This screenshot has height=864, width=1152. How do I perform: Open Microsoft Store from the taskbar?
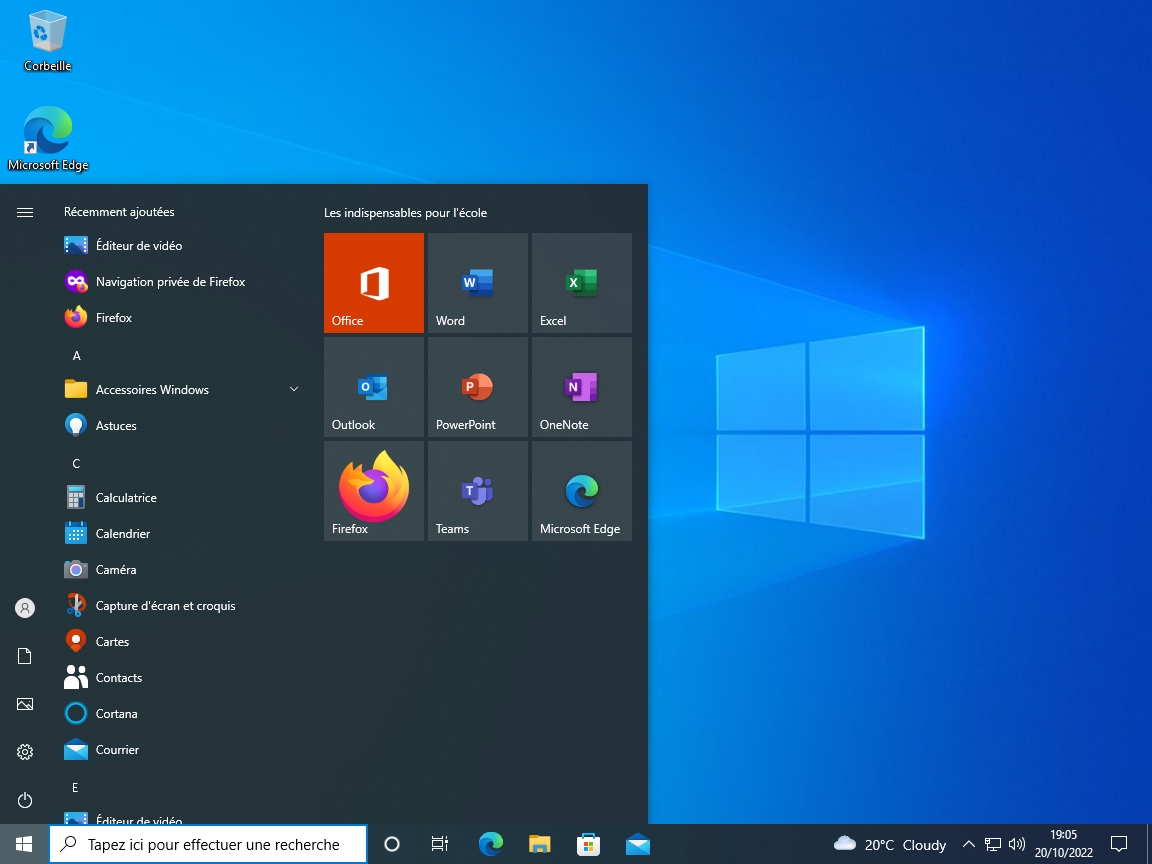coord(588,844)
